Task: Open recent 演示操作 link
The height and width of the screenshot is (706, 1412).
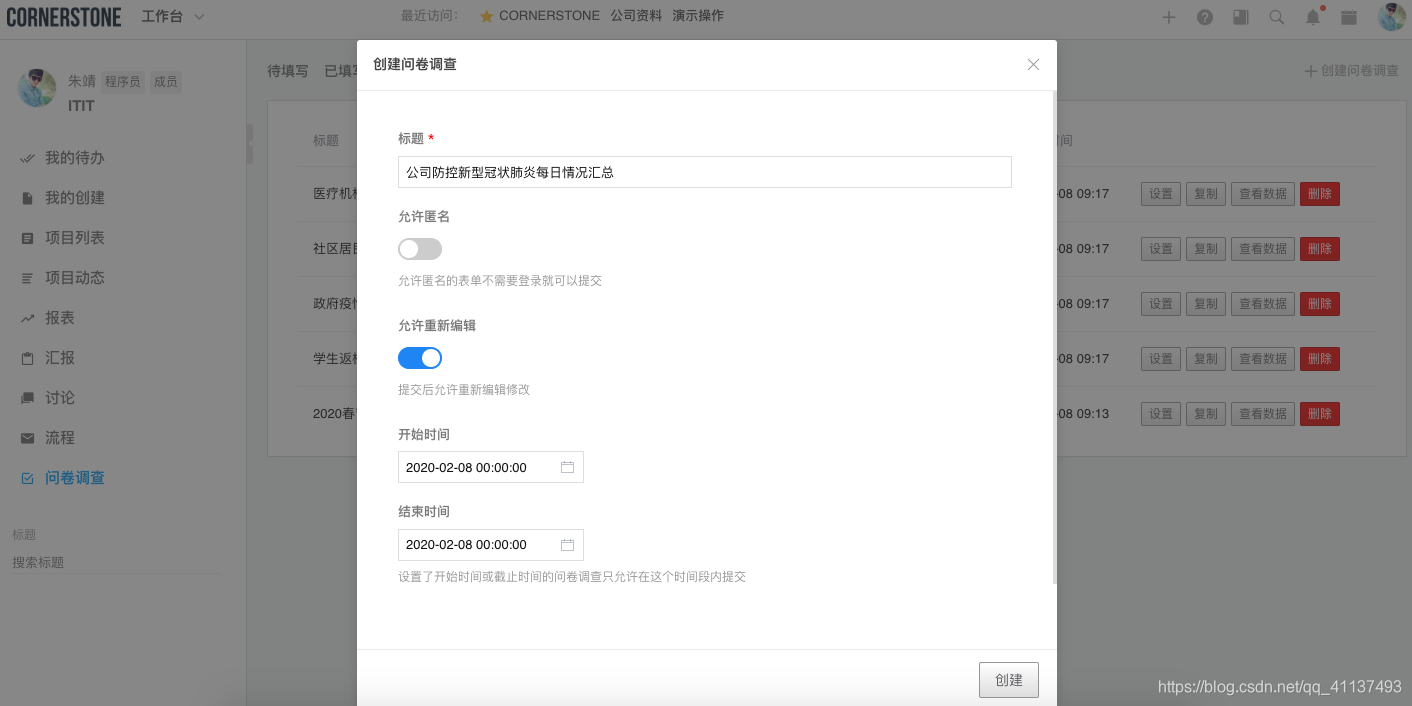Action: [x=698, y=16]
